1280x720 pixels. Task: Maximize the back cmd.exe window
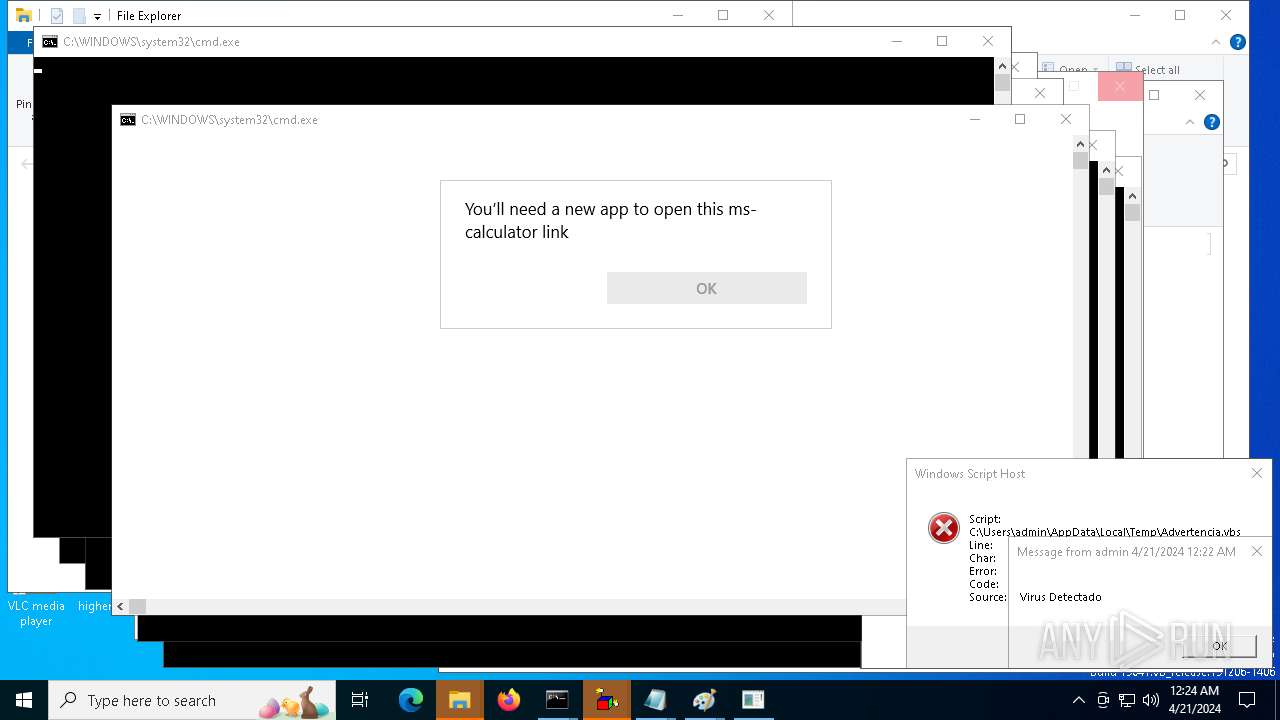tap(941, 41)
